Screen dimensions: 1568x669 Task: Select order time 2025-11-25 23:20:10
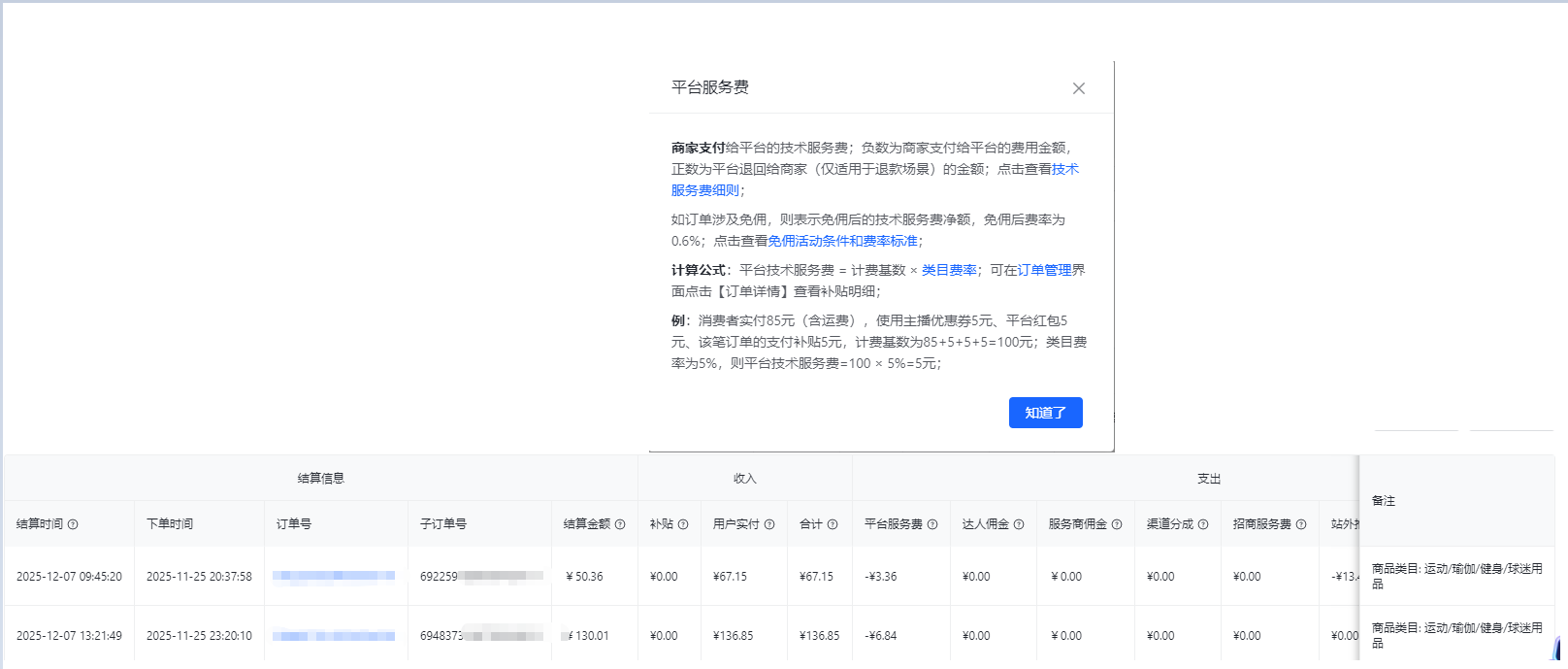(x=199, y=636)
